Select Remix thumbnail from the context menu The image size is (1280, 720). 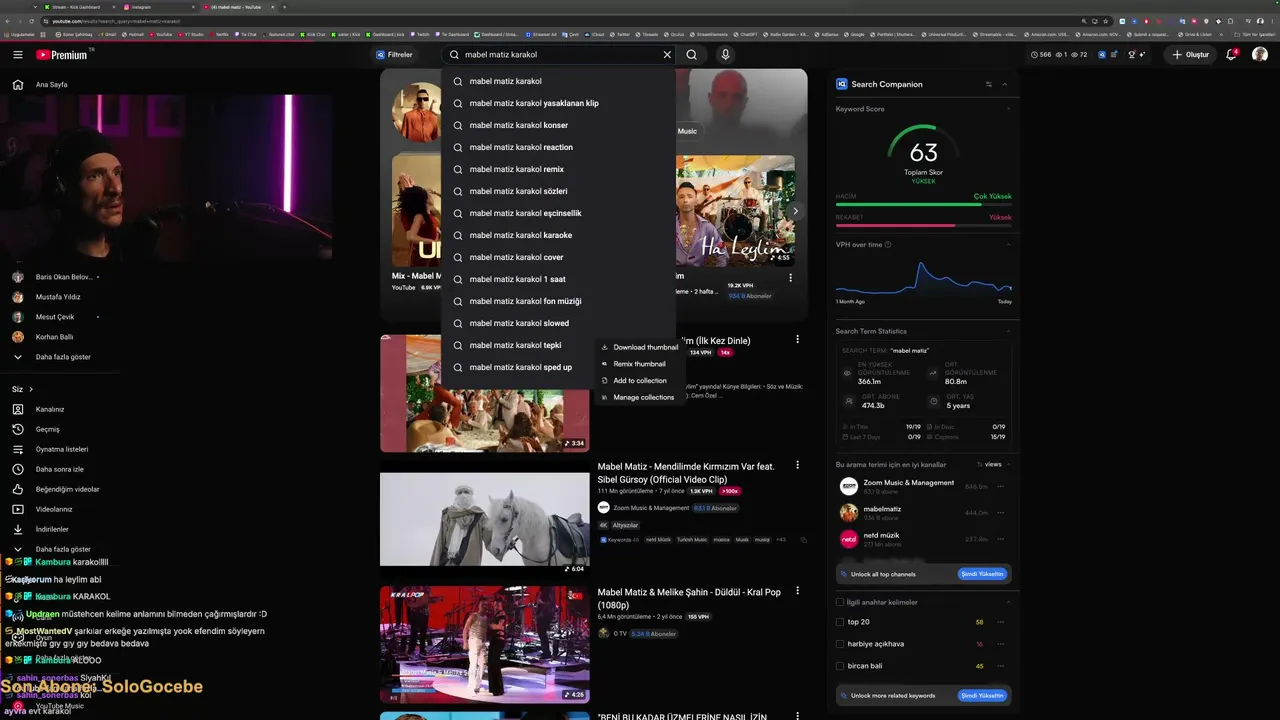point(638,364)
